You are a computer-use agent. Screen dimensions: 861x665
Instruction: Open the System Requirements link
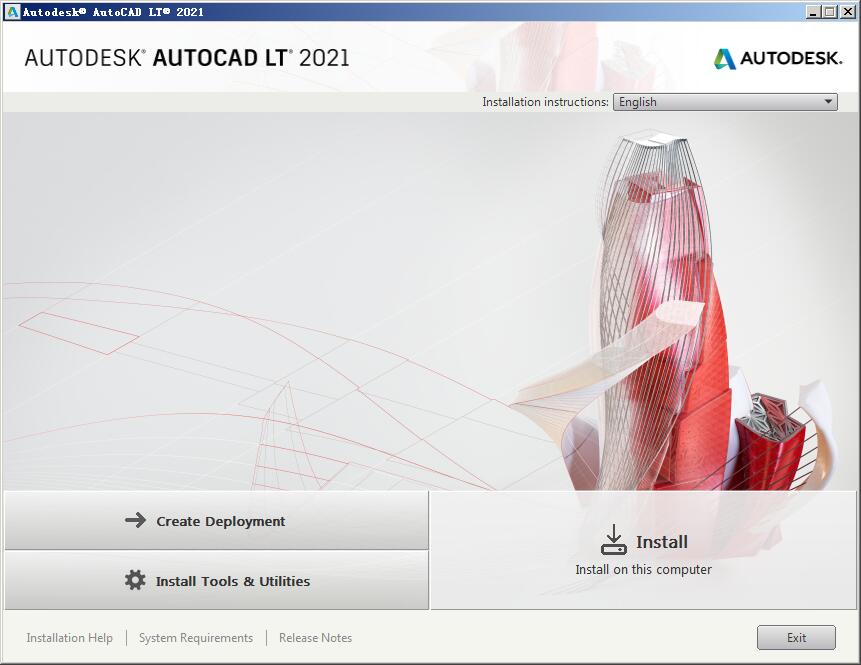click(x=196, y=638)
